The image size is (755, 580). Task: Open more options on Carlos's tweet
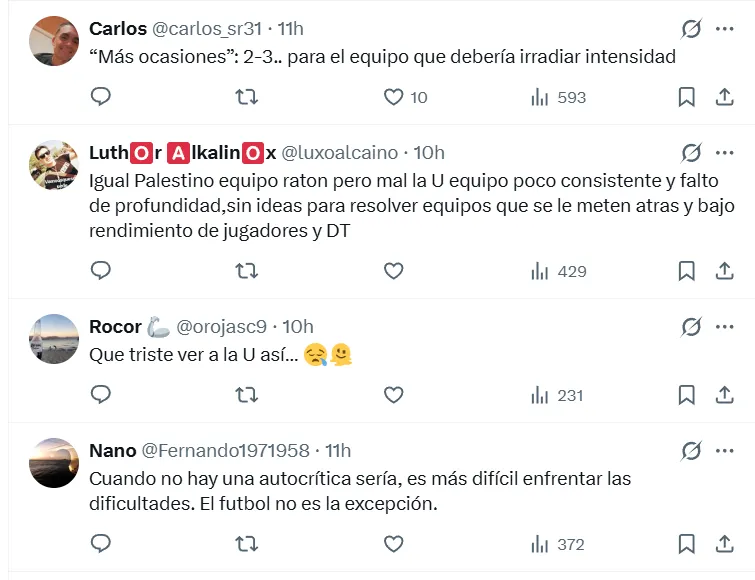tap(725, 29)
